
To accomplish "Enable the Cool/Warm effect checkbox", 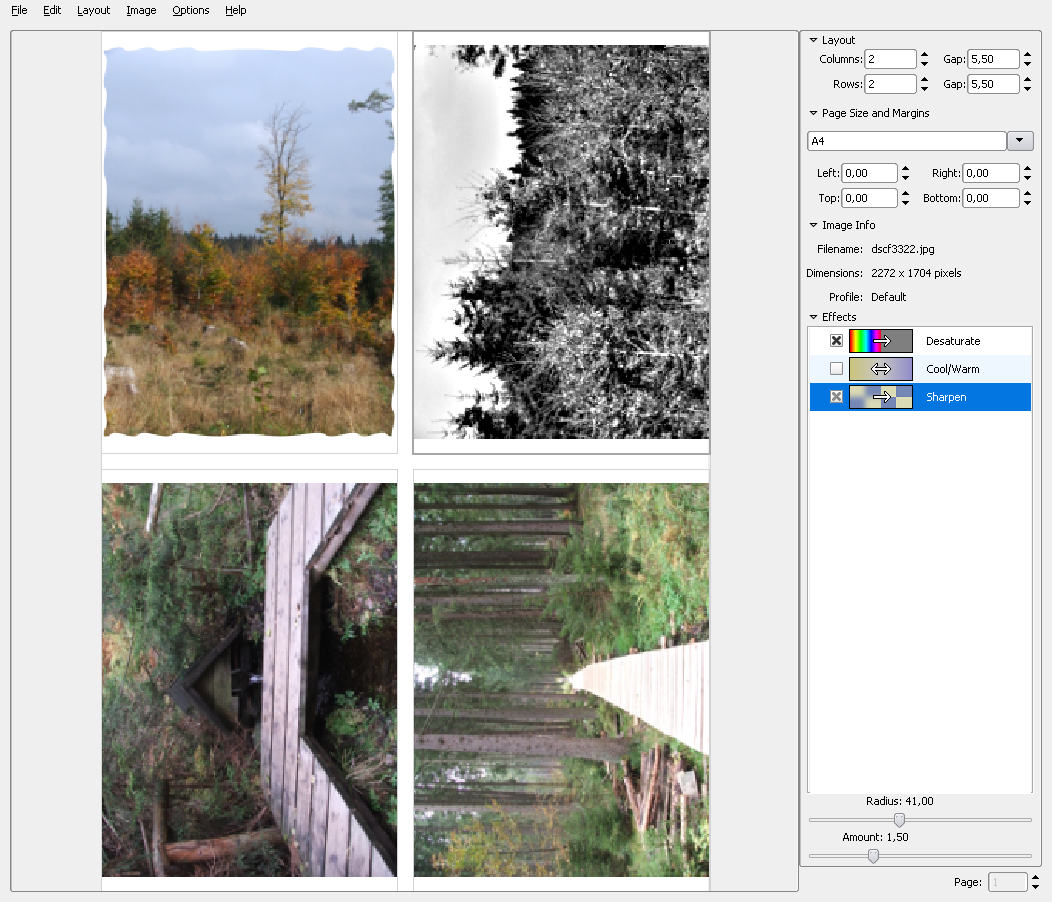I will pyautogui.click(x=836, y=369).
